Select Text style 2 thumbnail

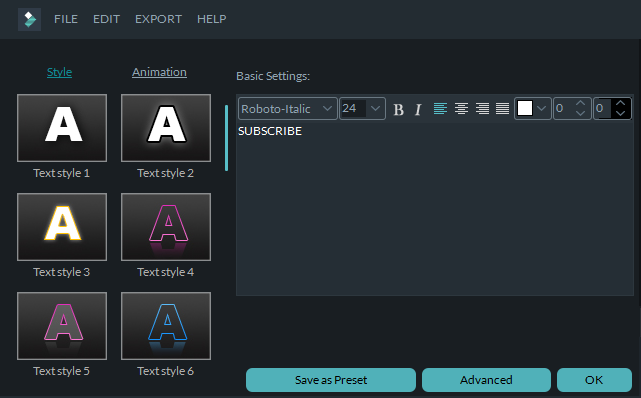tap(166, 128)
